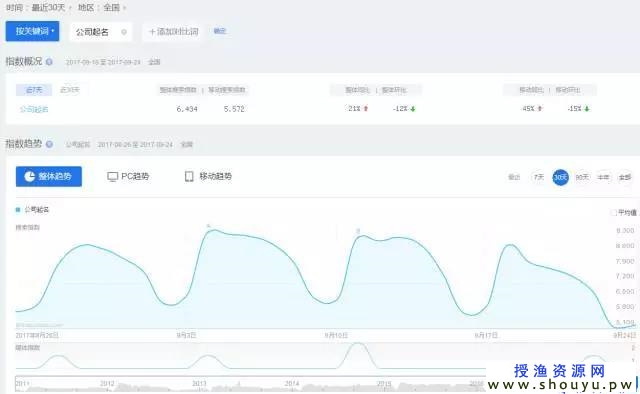Click the 公司起名 keyword input field
Image resolution: width=640 pixels, height=394 pixels.
point(100,32)
